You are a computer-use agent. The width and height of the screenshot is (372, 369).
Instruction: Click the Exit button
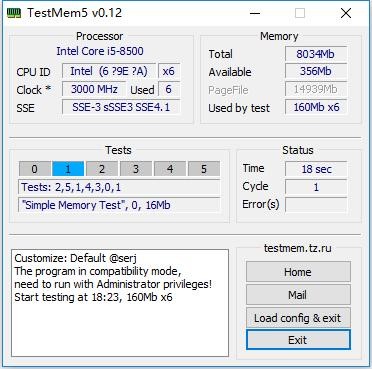(298, 340)
